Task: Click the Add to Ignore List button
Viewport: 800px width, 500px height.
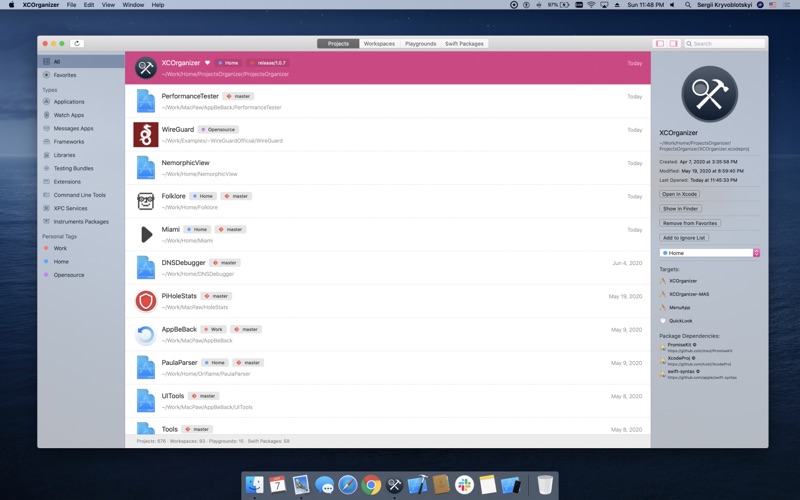Action: point(684,238)
